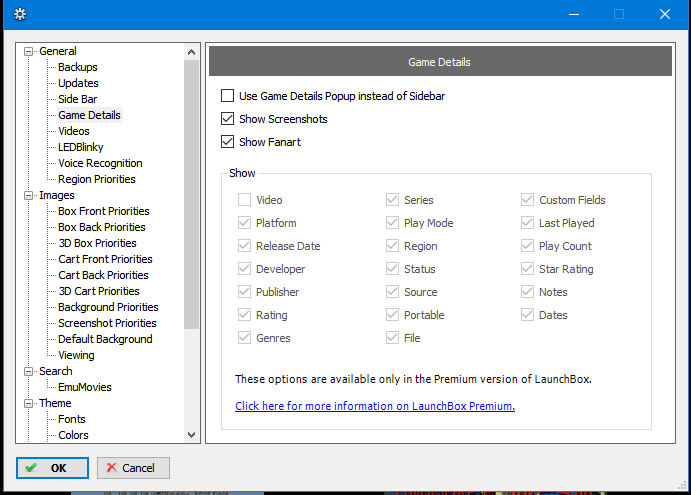The width and height of the screenshot is (691, 495).
Task: Select Updates in the settings tree
Action: 78,83
